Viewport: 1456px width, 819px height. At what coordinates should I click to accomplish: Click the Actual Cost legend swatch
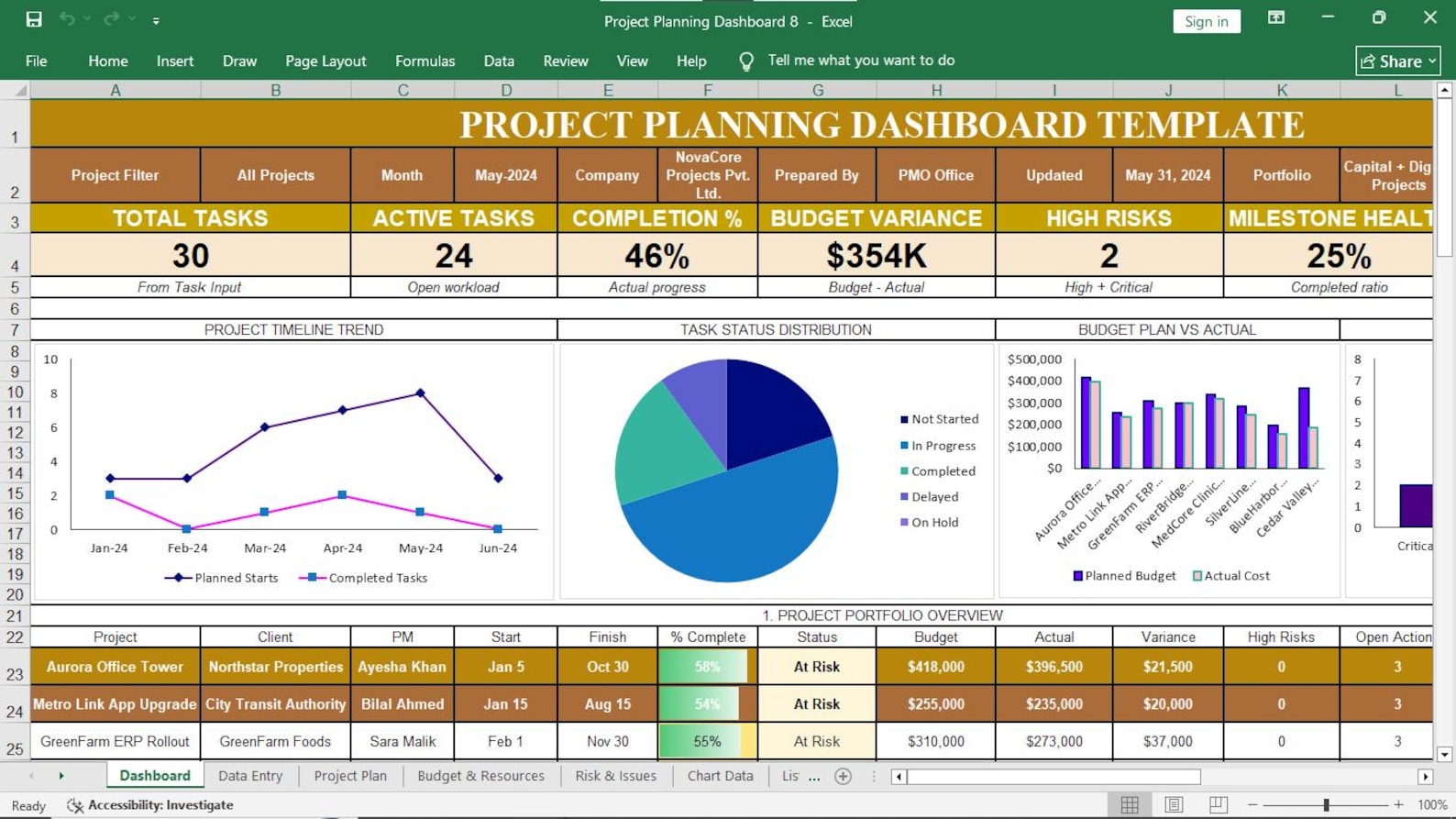(1197, 576)
